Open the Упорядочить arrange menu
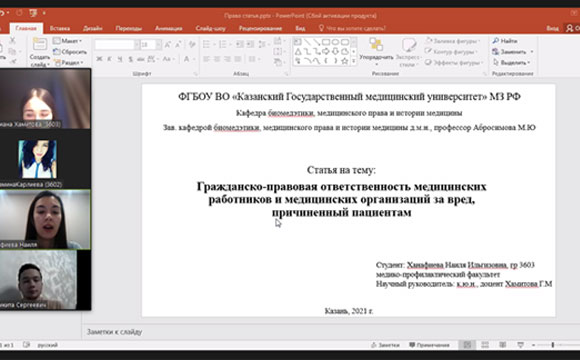This screenshot has height=360, width=580. coord(376,52)
